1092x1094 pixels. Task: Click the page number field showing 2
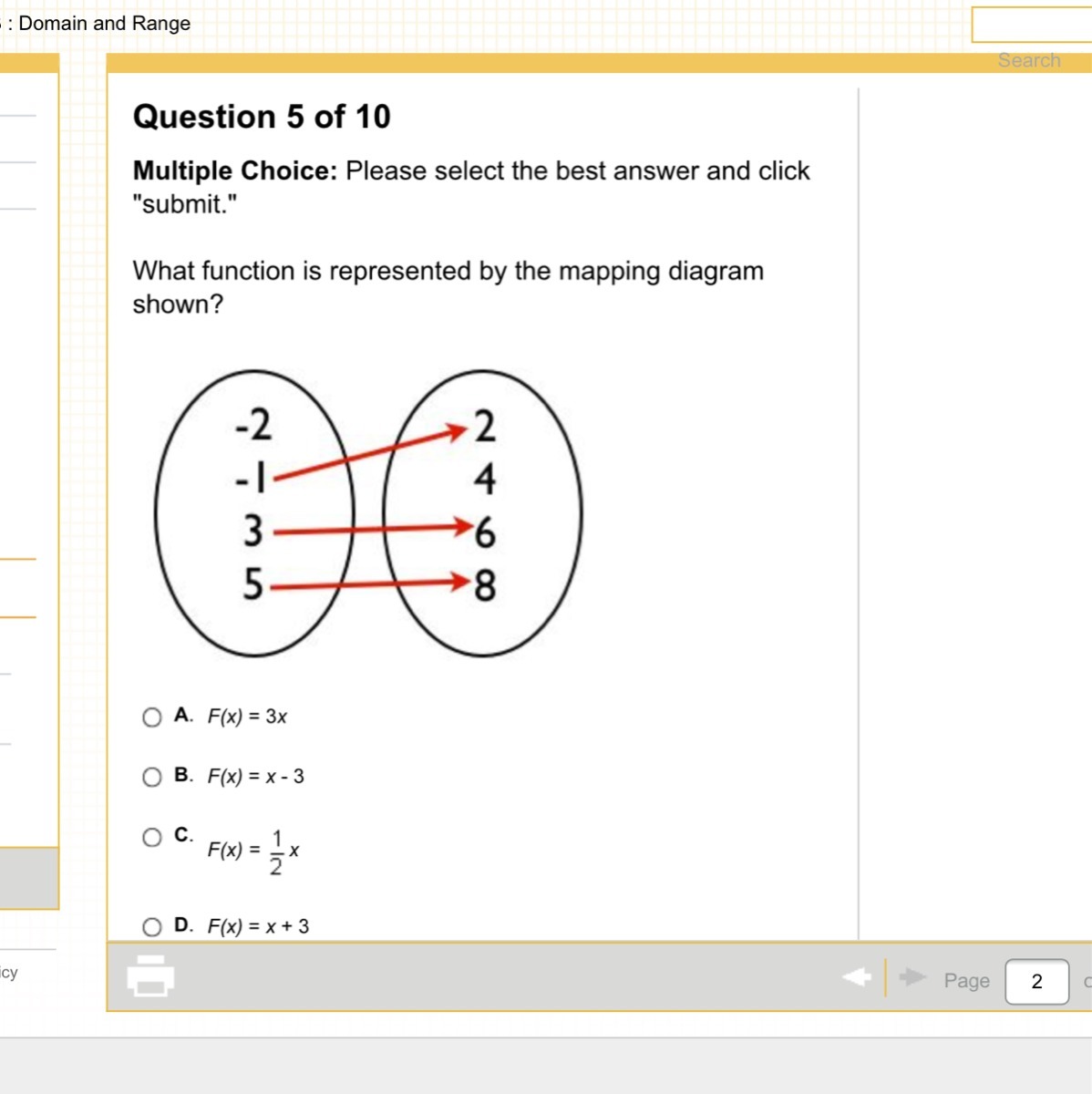pos(1036,982)
